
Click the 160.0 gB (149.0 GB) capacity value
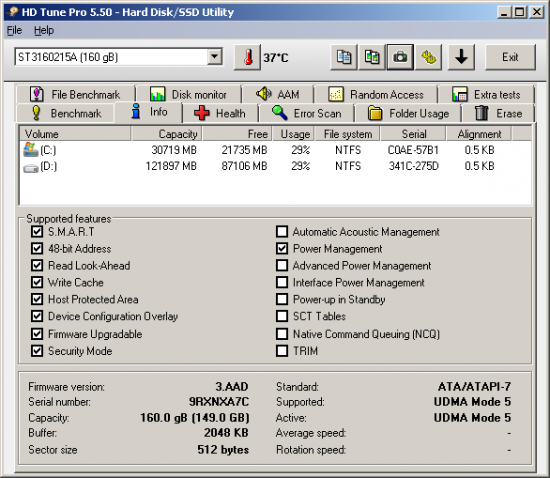pyautogui.click(x=195, y=418)
